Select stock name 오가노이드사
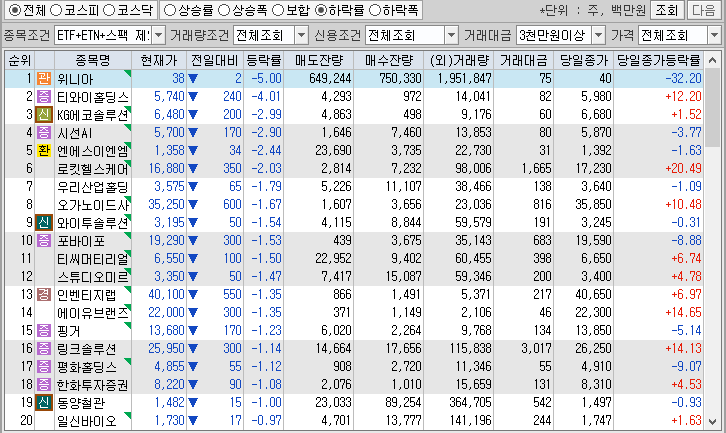This screenshot has width=726, height=433. (x=93, y=205)
